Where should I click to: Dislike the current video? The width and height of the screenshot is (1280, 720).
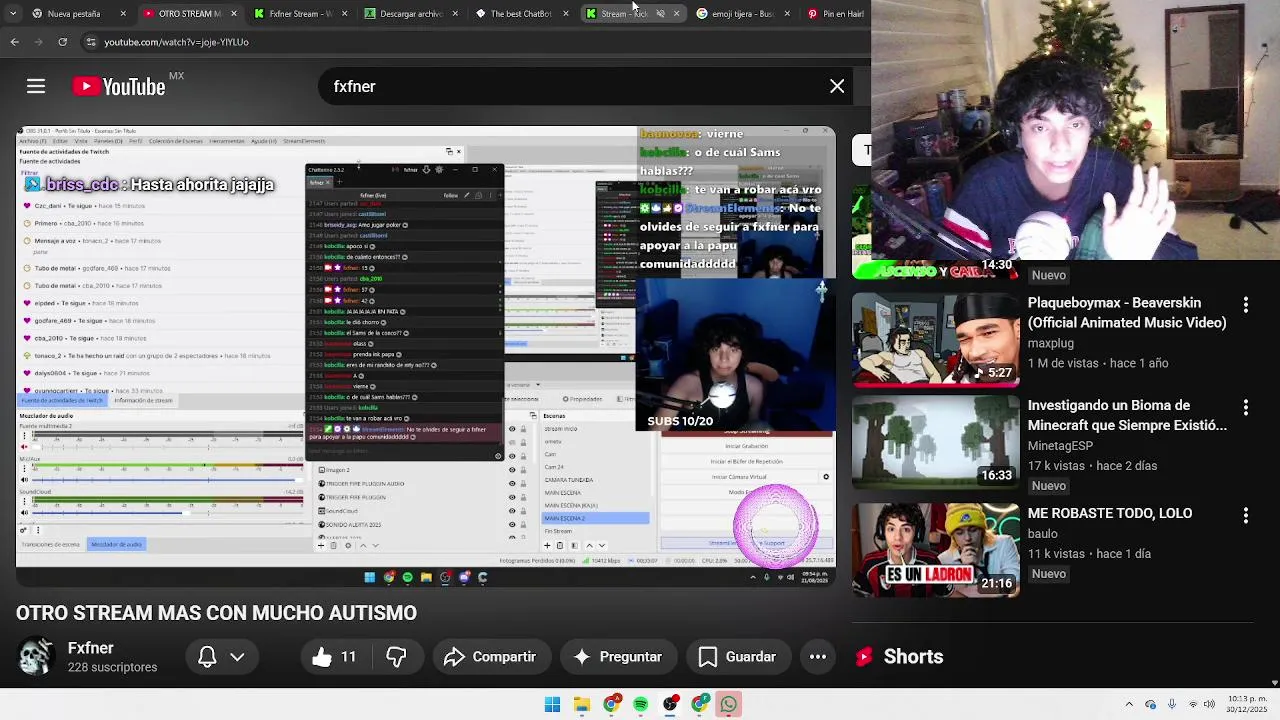396,657
